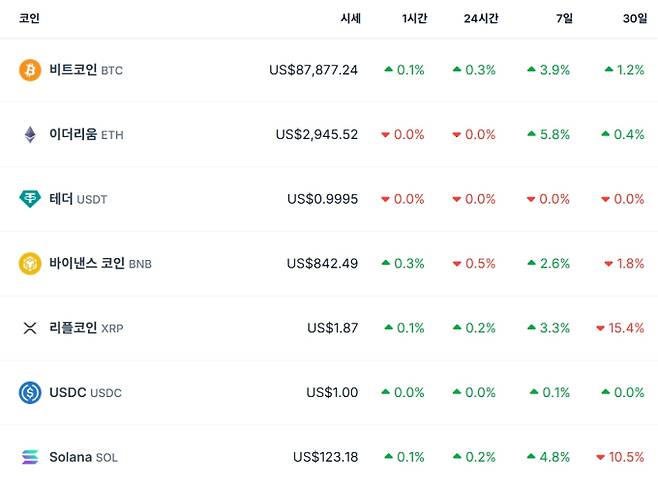Open the 바이낸스 코인 BNB link

click(99, 263)
